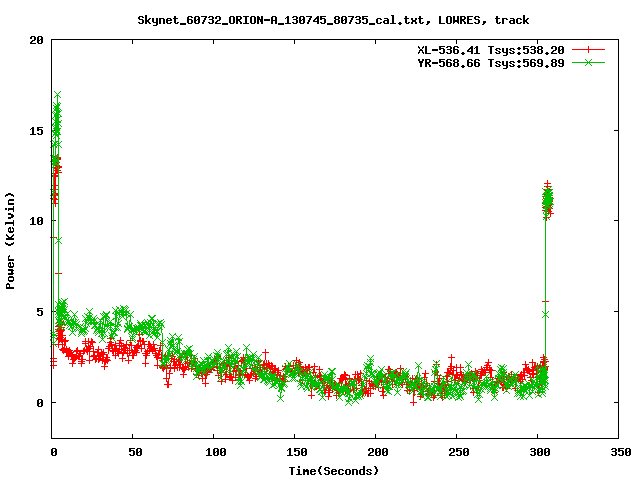Click the x-axis tick label 350
The height and width of the screenshot is (480, 640).
620,452
